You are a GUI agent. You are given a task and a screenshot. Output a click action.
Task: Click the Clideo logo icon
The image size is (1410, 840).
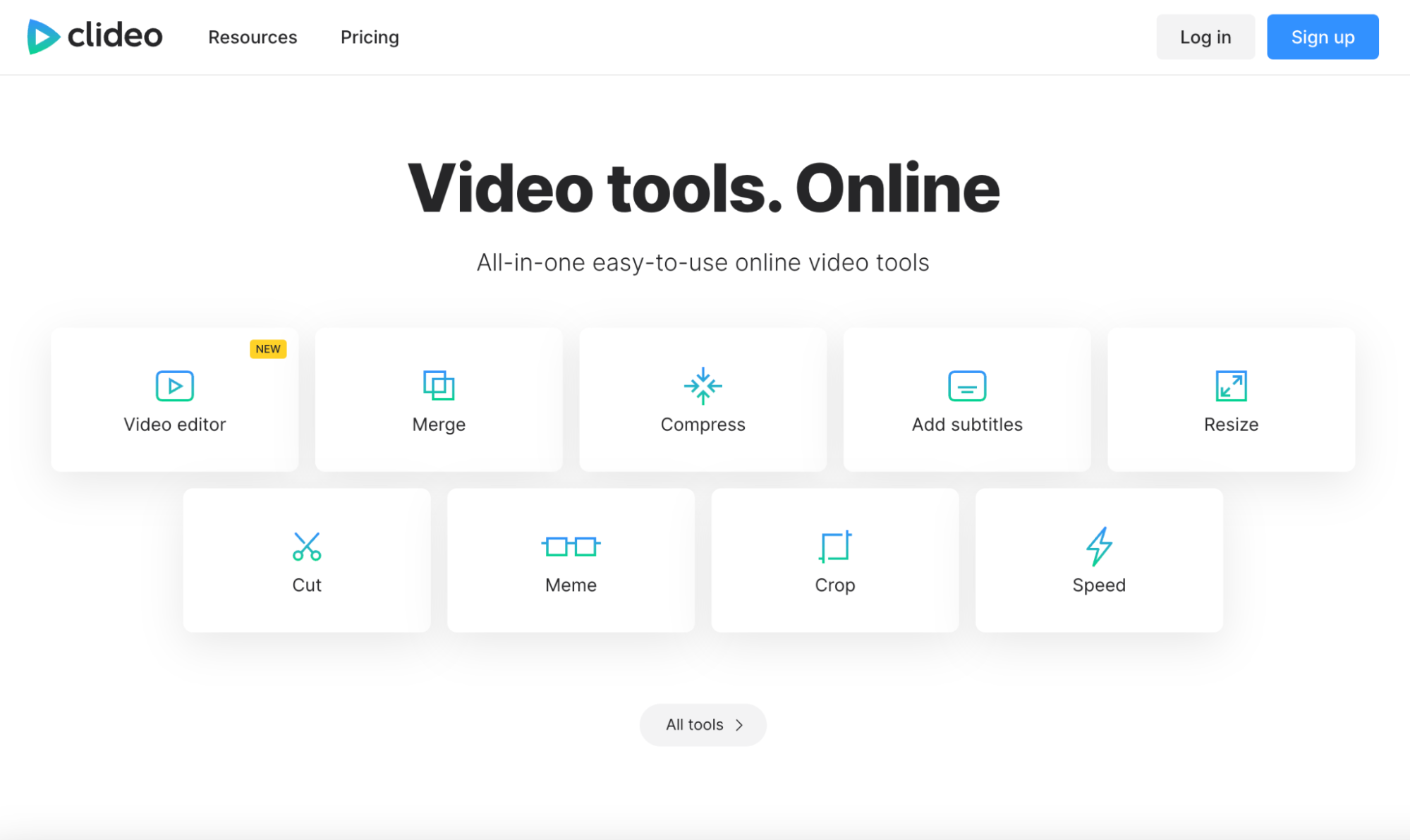click(x=42, y=37)
